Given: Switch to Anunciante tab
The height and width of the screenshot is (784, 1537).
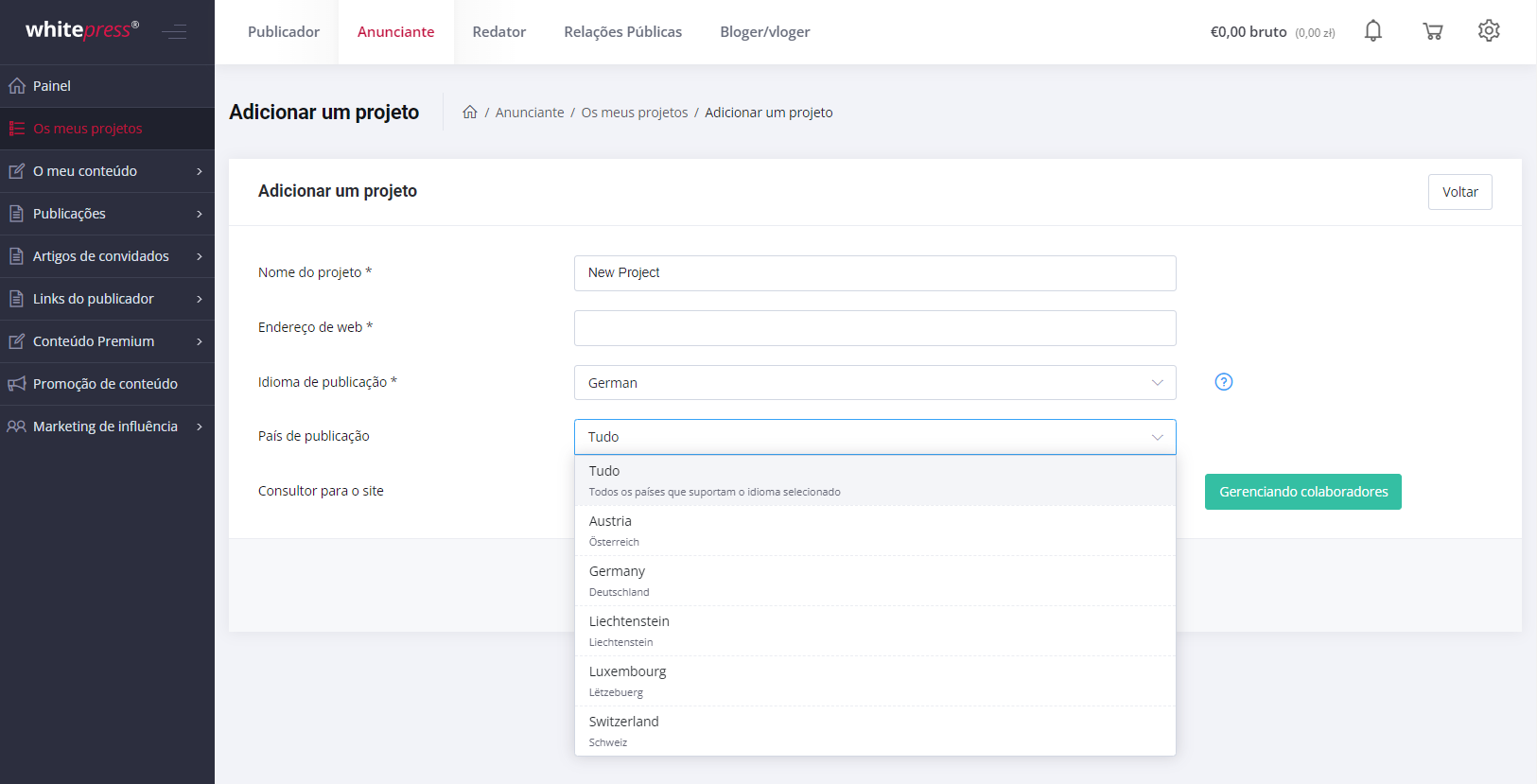Looking at the screenshot, I should (395, 32).
